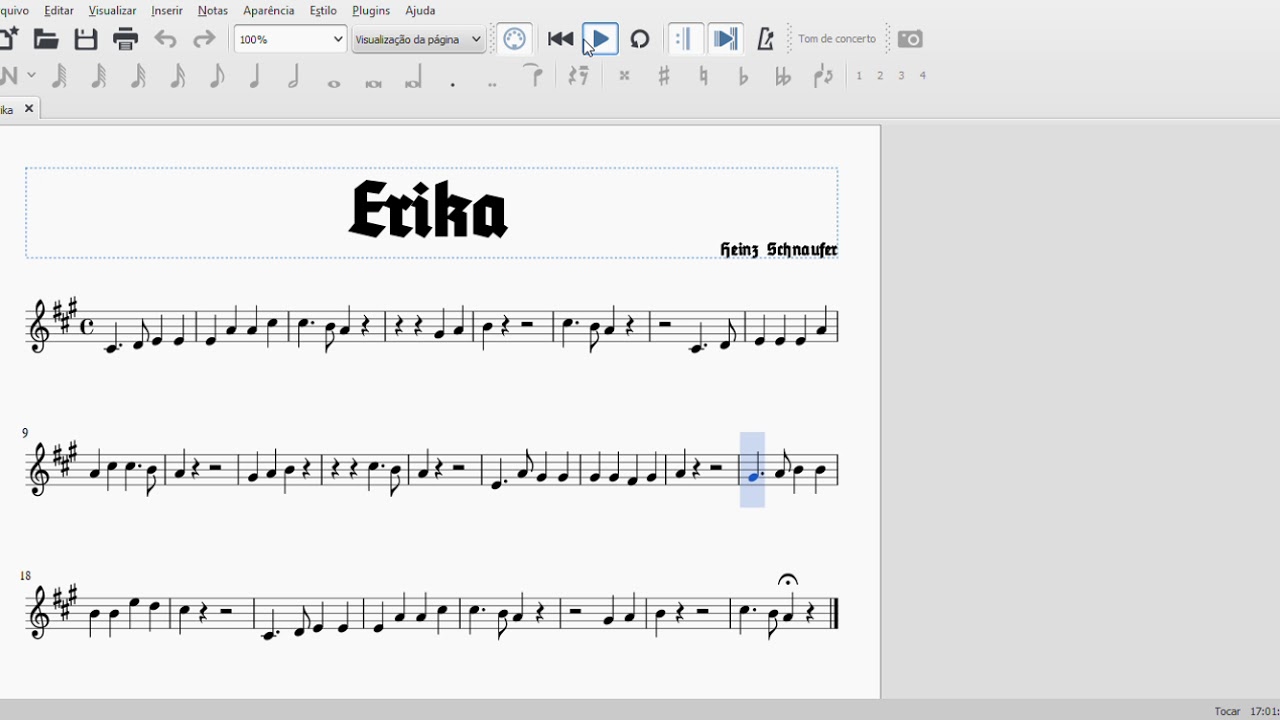
Task: Create a new score
Action: pyautogui.click(x=8, y=39)
